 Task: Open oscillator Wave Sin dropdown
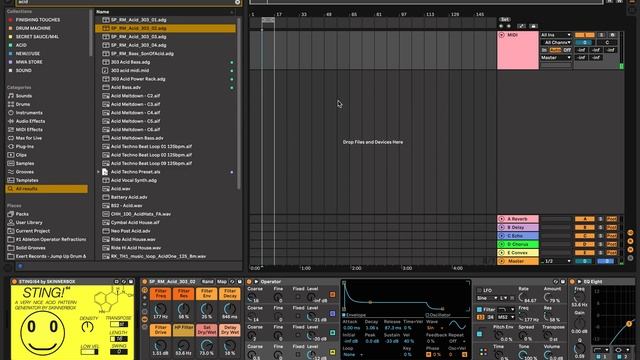[435, 328]
